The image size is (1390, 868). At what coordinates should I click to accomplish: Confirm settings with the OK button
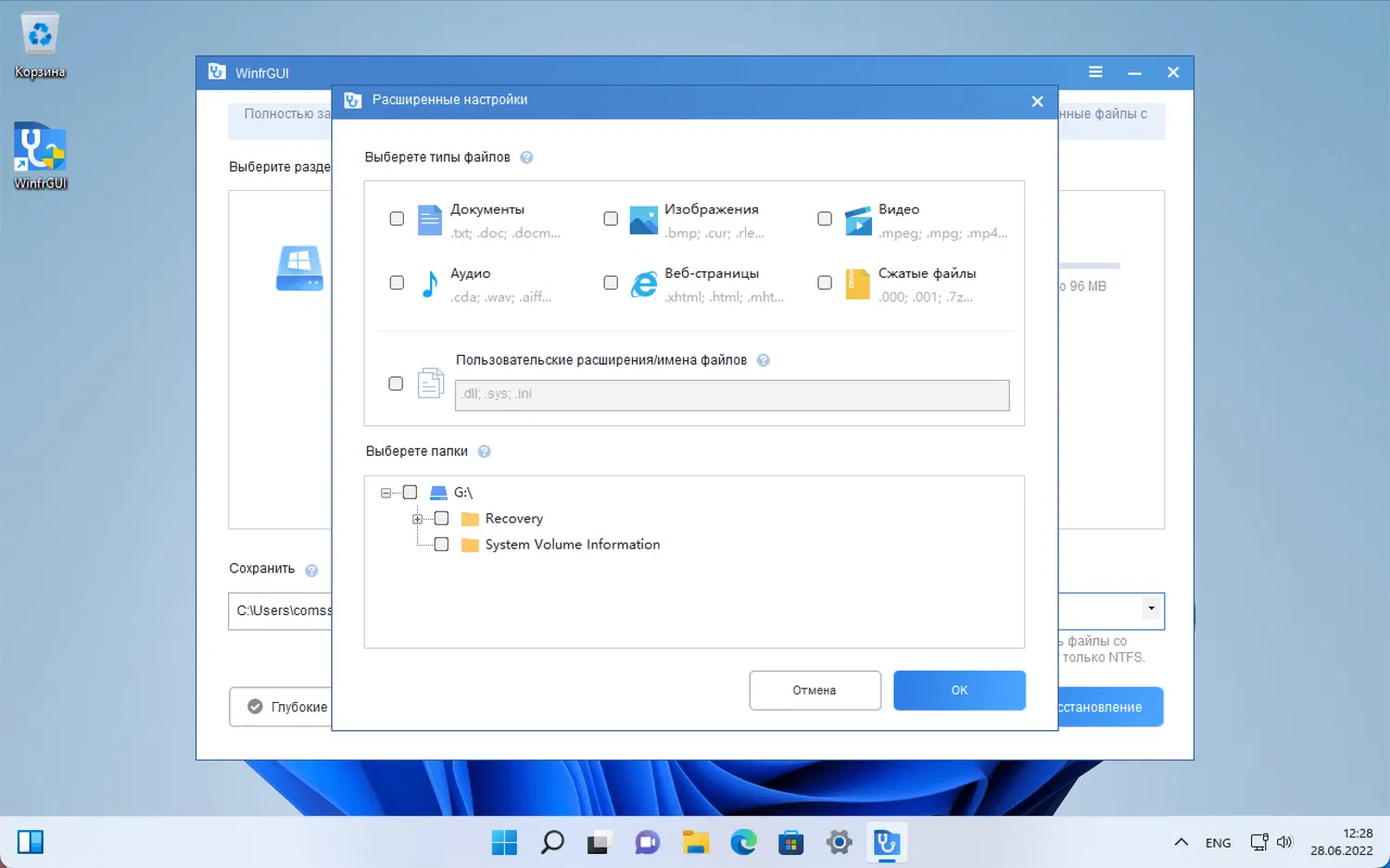coord(959,690)
